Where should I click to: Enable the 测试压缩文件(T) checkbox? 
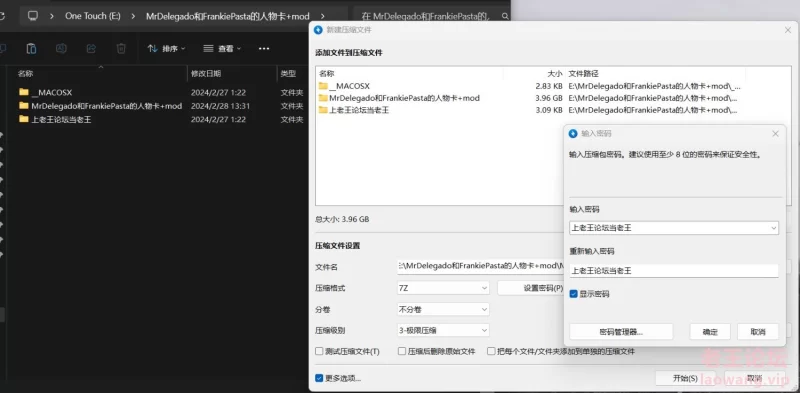(319, 351)
